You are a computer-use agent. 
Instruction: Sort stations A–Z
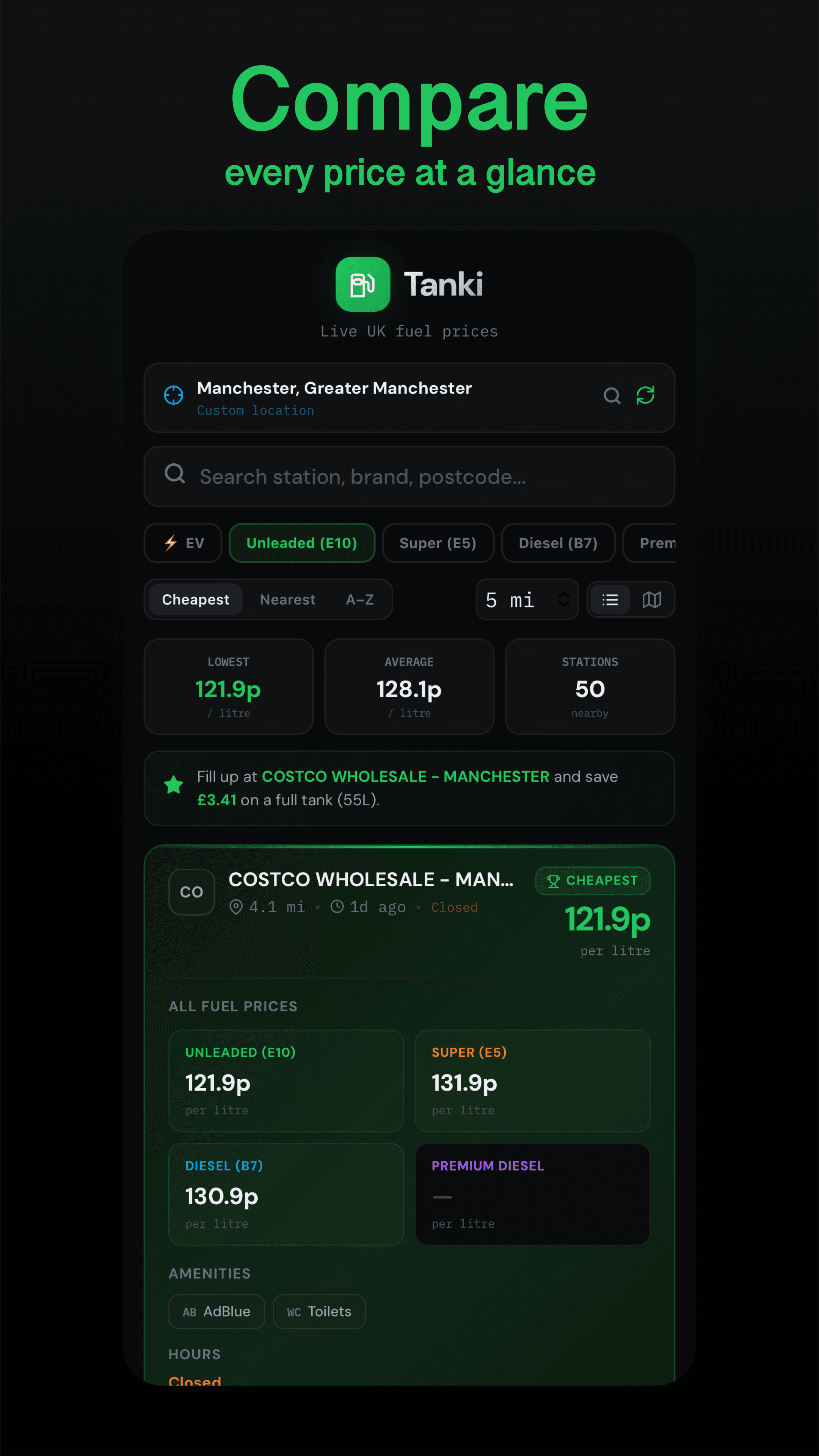(x=360, y=600)
